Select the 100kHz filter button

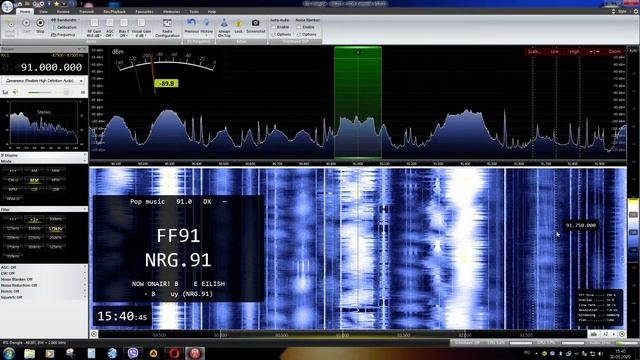click(56, 219)
